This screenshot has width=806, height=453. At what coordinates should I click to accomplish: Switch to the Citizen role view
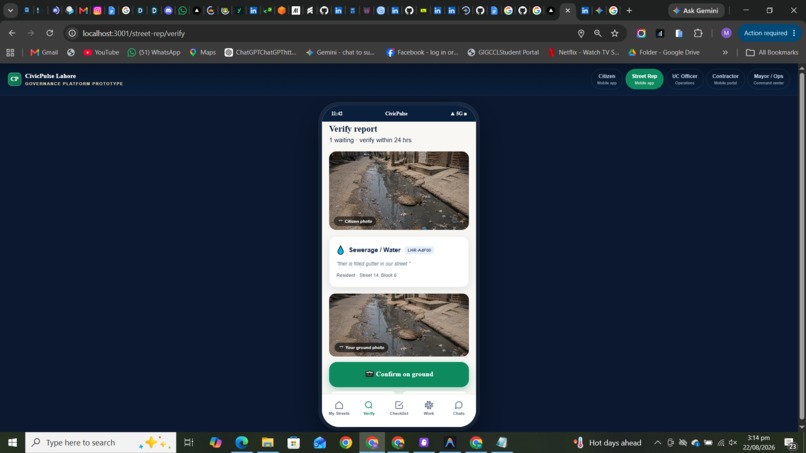click(607, 79)
